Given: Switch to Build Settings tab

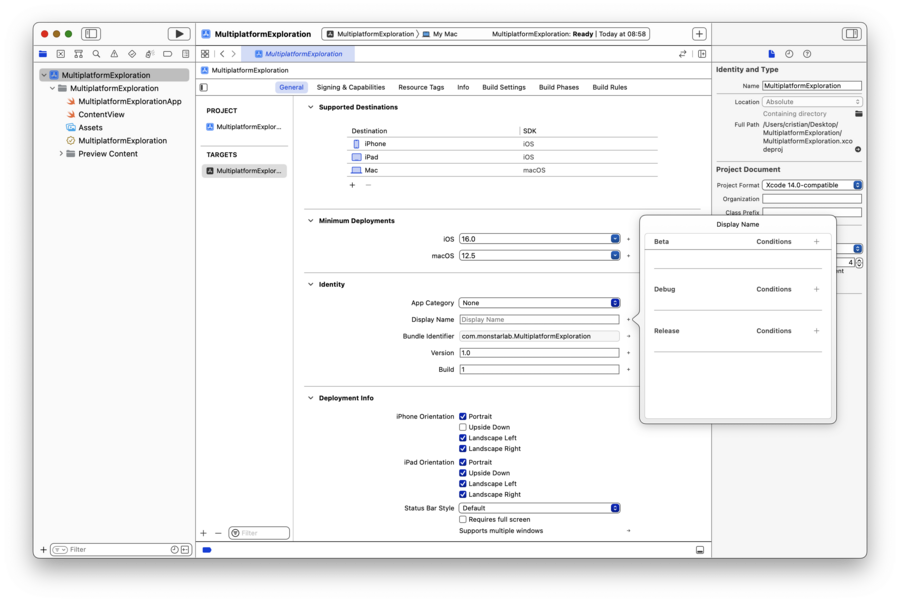Looking at the screenshot, I should coord(503,87).
